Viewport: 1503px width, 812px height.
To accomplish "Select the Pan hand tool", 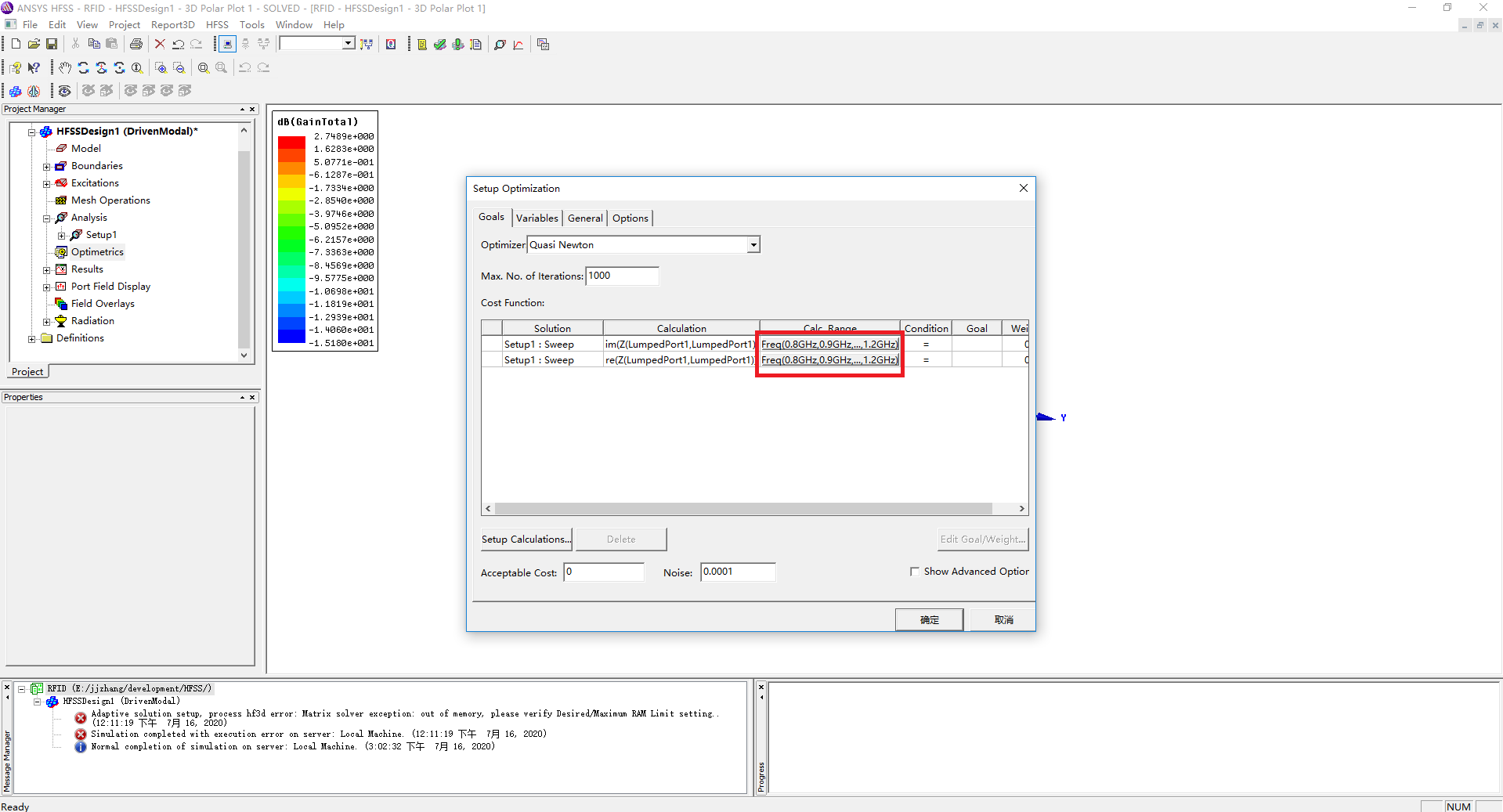I will coord(65,68).
